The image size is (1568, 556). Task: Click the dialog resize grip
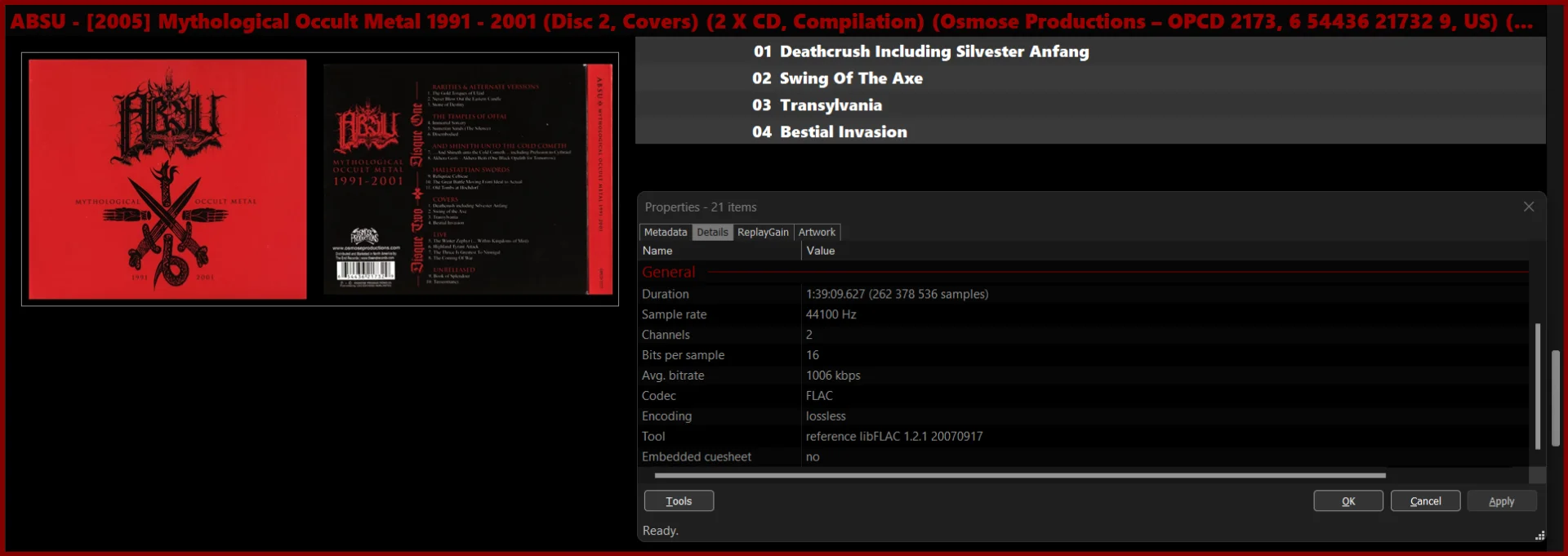[x=1539, y=536]
